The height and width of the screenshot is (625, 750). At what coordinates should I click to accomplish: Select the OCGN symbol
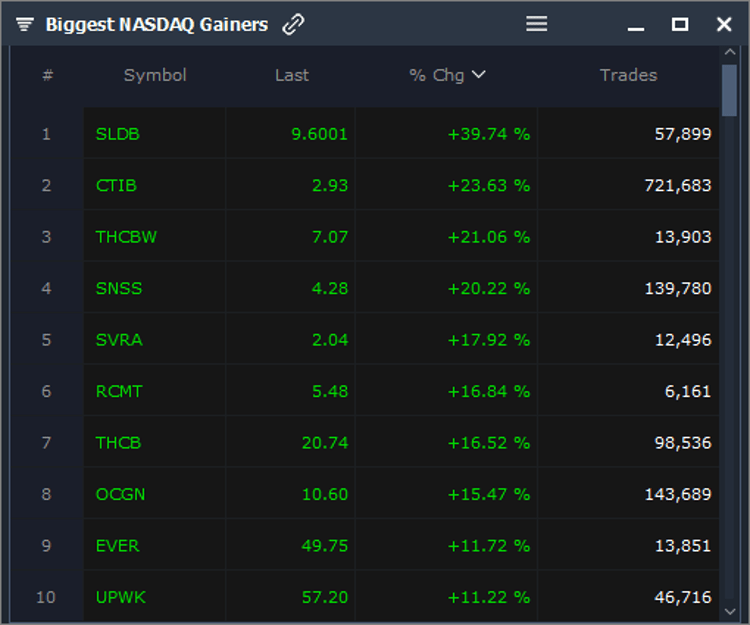(121, 494)
